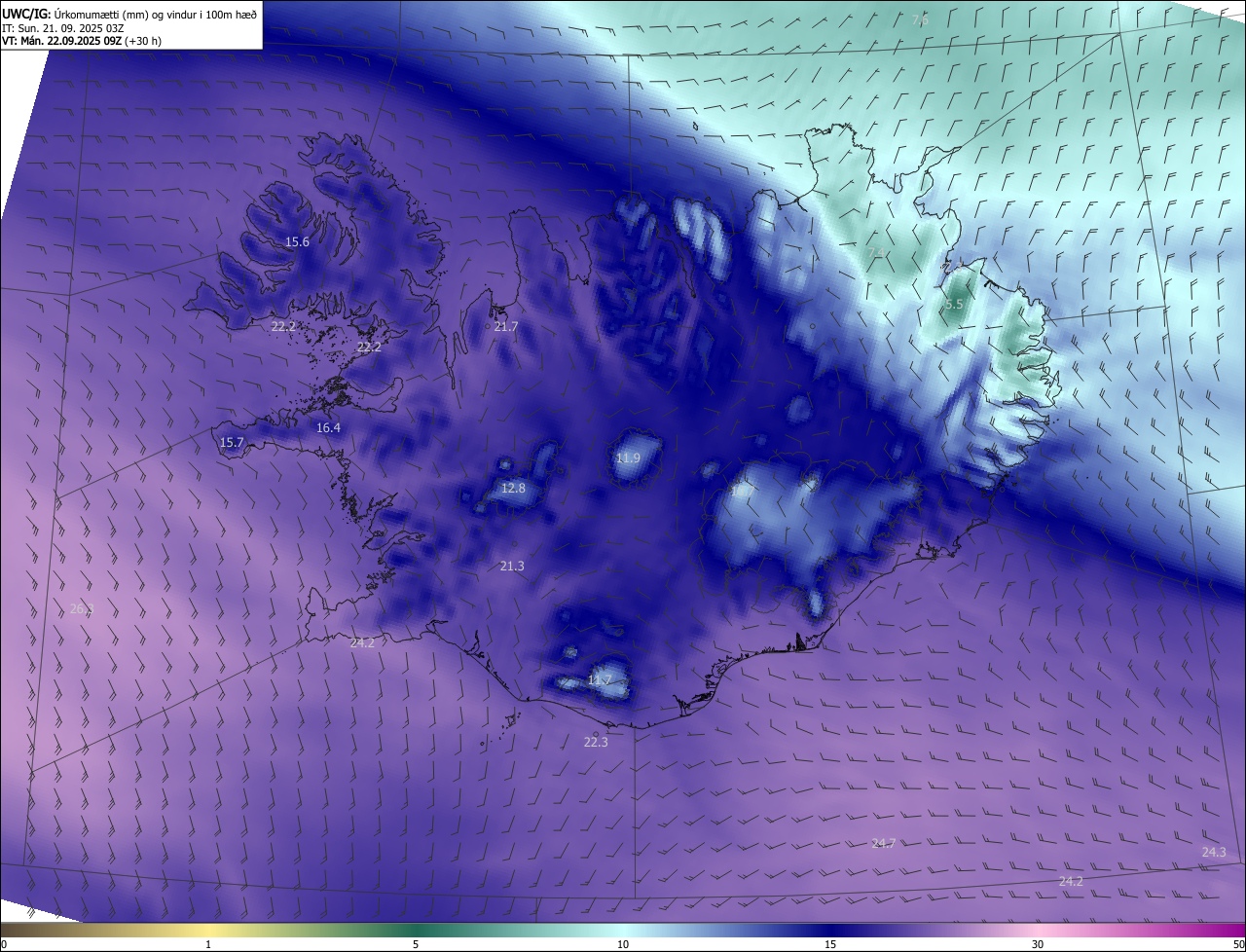Image resolution: width=1246 pixels, height=952 pixels.
Task: Click the legend tick label 10
Action: tap(623, 944)
